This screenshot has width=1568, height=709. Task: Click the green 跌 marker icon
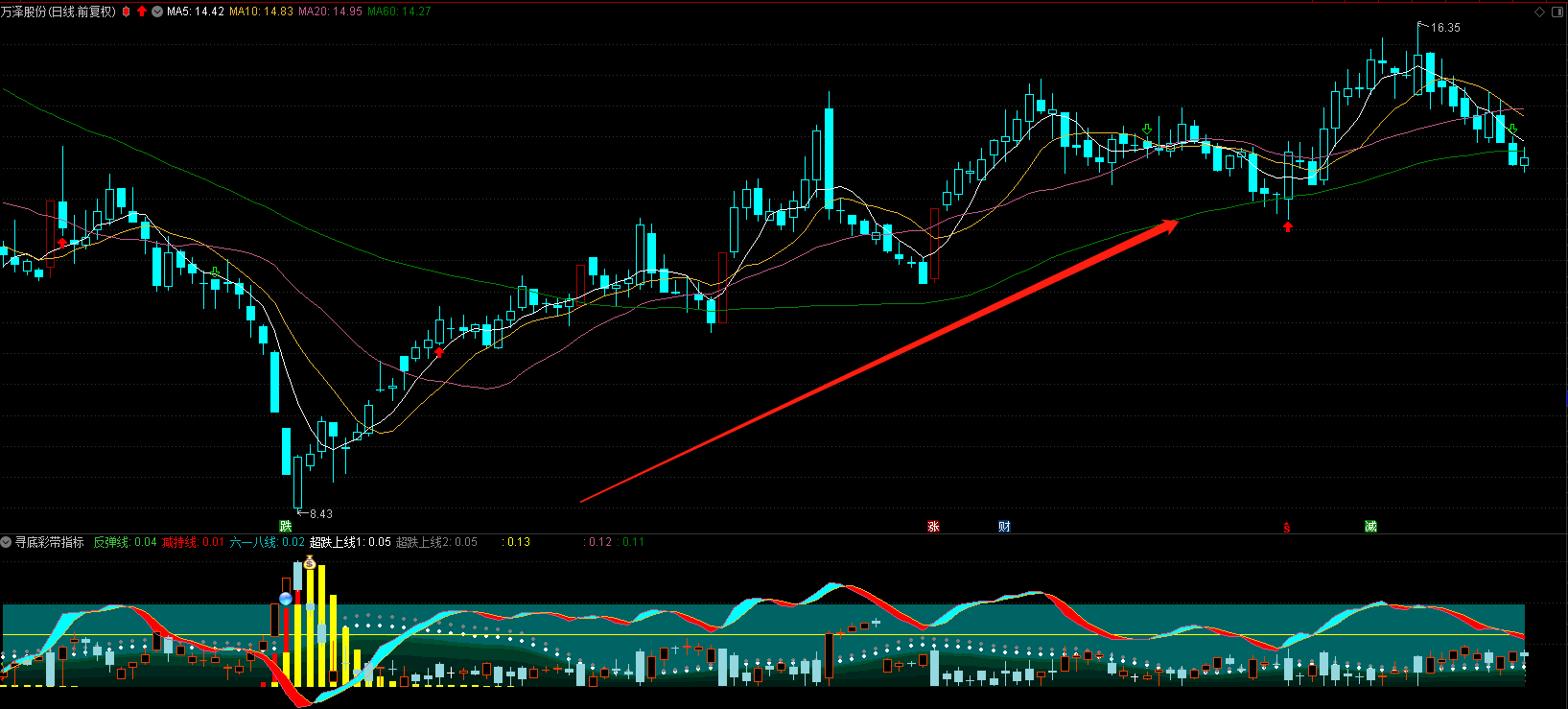285,526
